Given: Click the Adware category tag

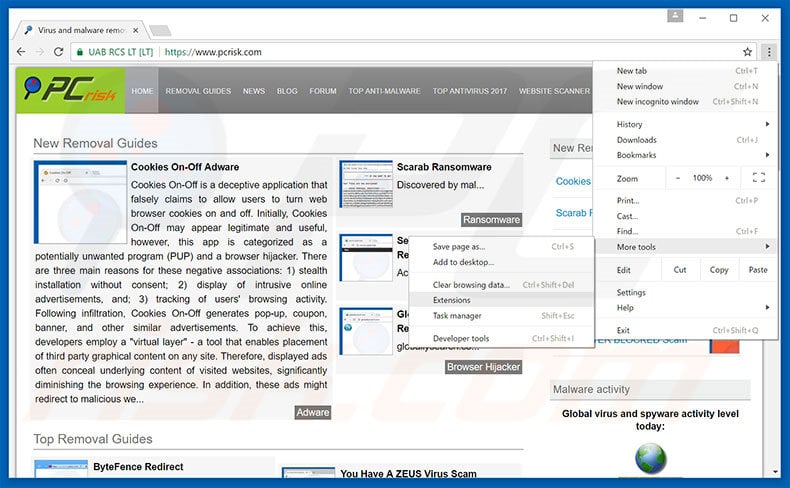Looking at the screenshot, I should coord(313,412).
